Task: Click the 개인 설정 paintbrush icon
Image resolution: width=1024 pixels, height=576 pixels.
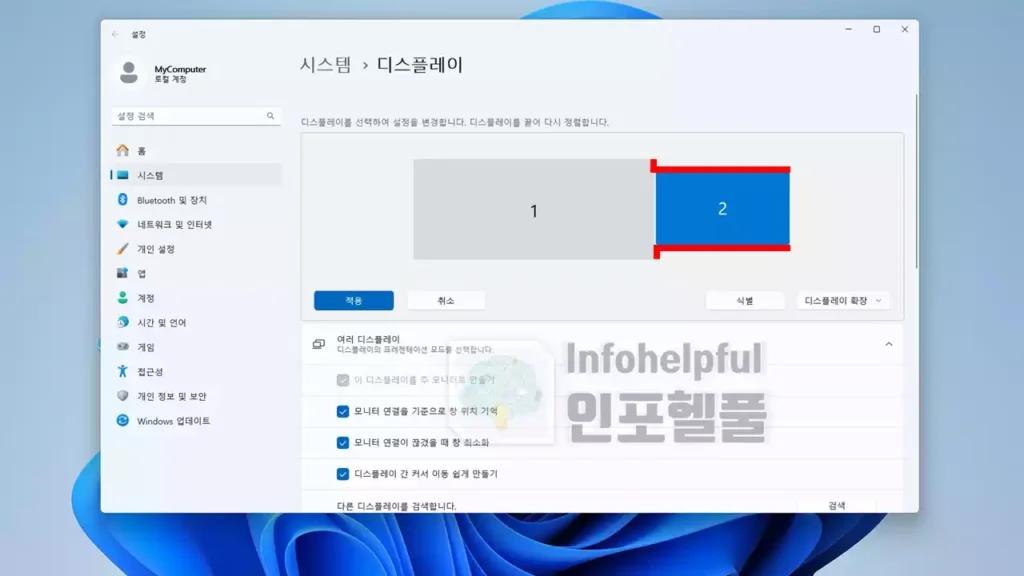Action: (x=123, y=249)
